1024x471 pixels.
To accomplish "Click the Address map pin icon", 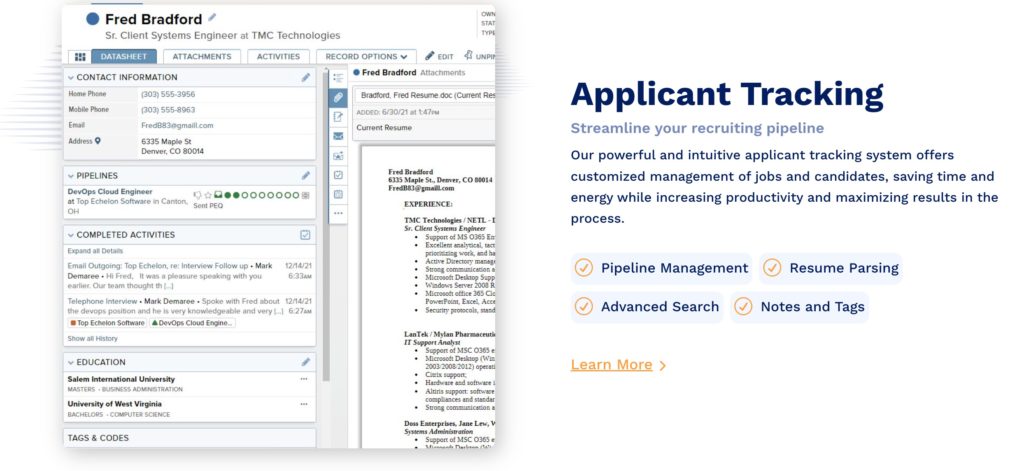I will (x=98, y=141).
